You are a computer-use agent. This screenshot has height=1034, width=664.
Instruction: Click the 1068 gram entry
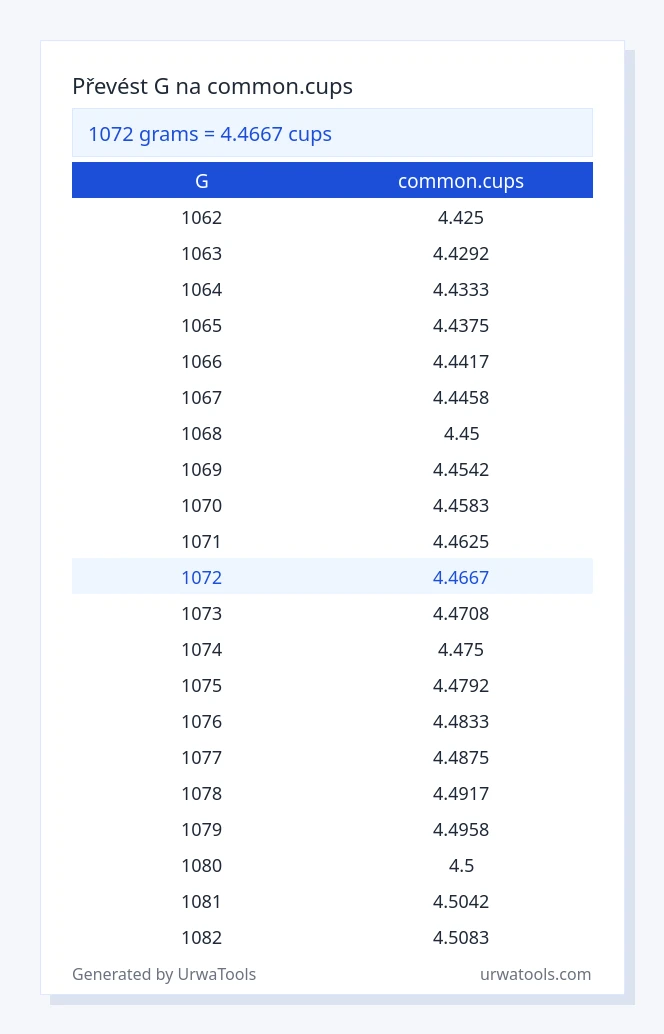[202, 434]
